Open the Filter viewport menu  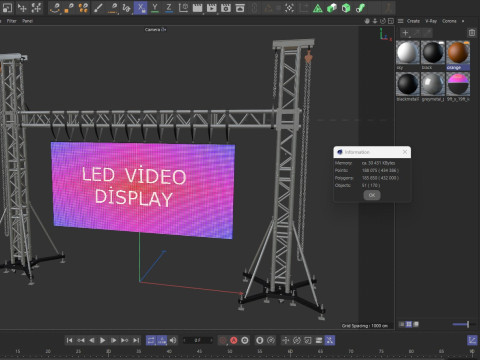pos(12,21)
